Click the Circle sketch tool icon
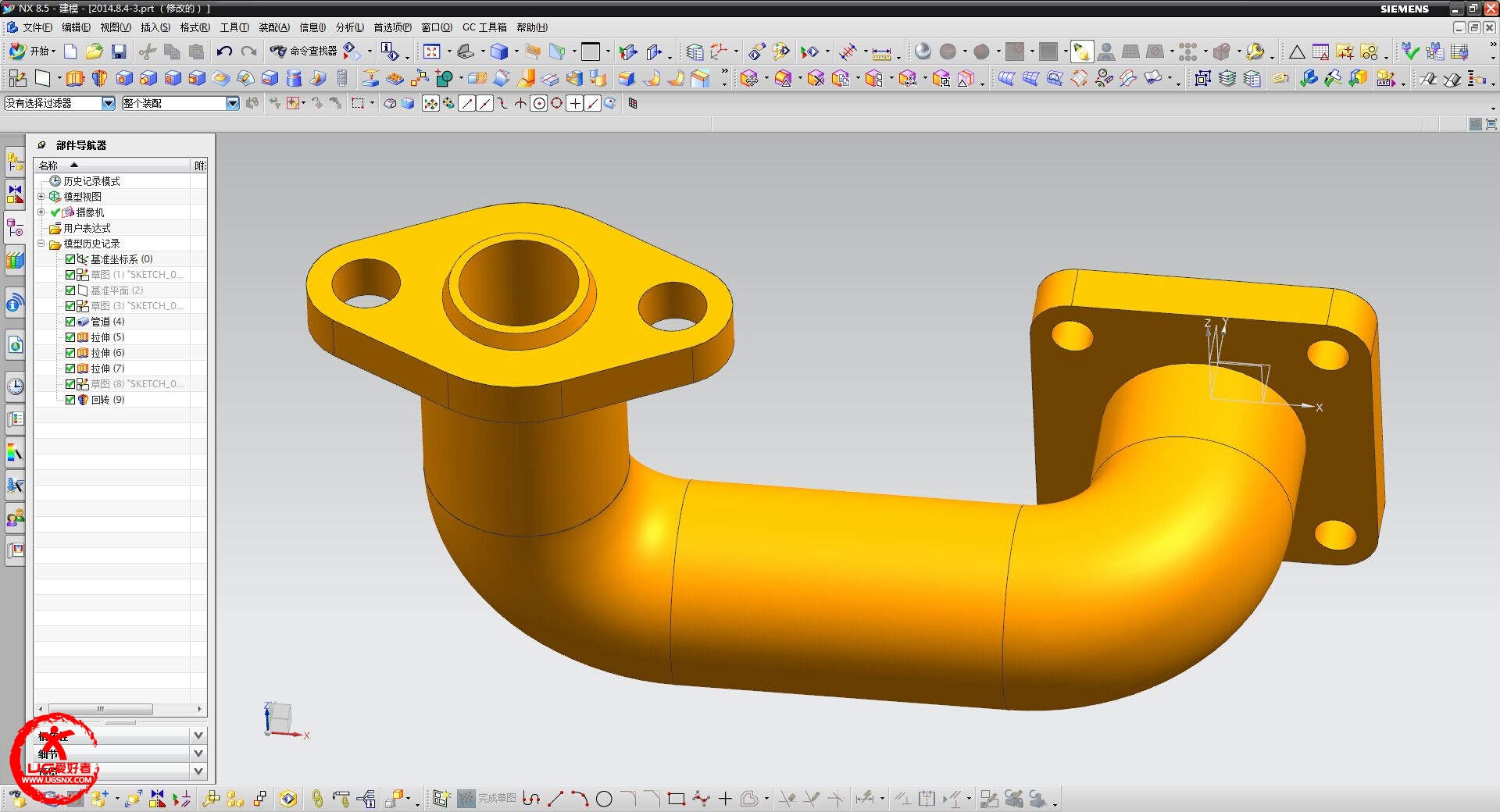The image size is (1500, 812). (604, 799)
